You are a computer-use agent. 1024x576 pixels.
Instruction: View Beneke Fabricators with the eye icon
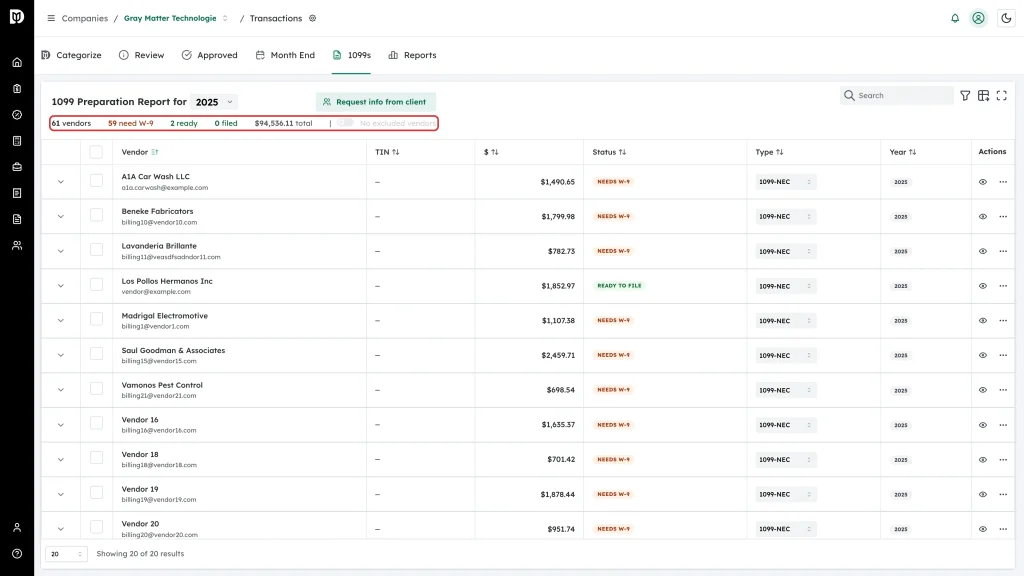point(983,216)
